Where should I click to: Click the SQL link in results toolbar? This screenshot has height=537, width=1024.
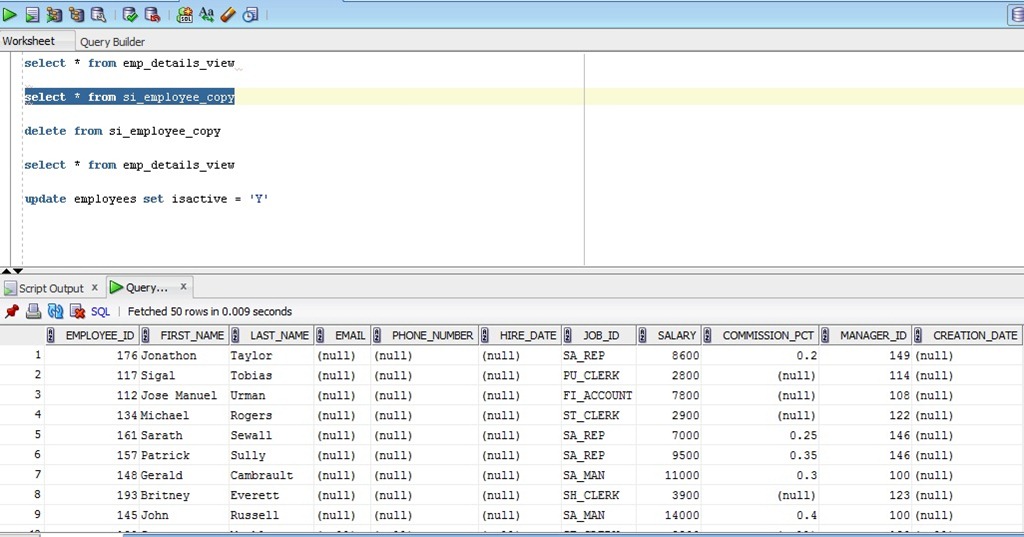click(x=100, y=312)
